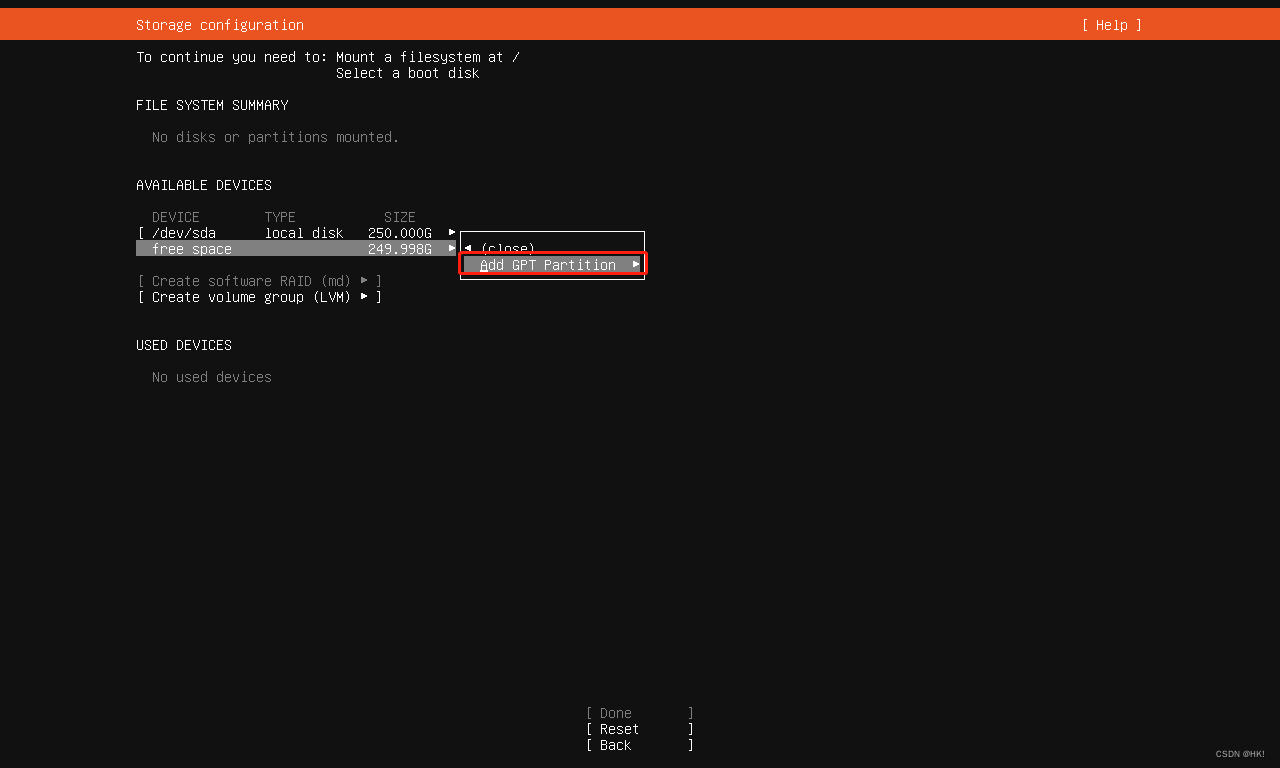Screen dimensions: 1280x768
Task: Click the USED DEVICES heading
Action: (184, 345)
